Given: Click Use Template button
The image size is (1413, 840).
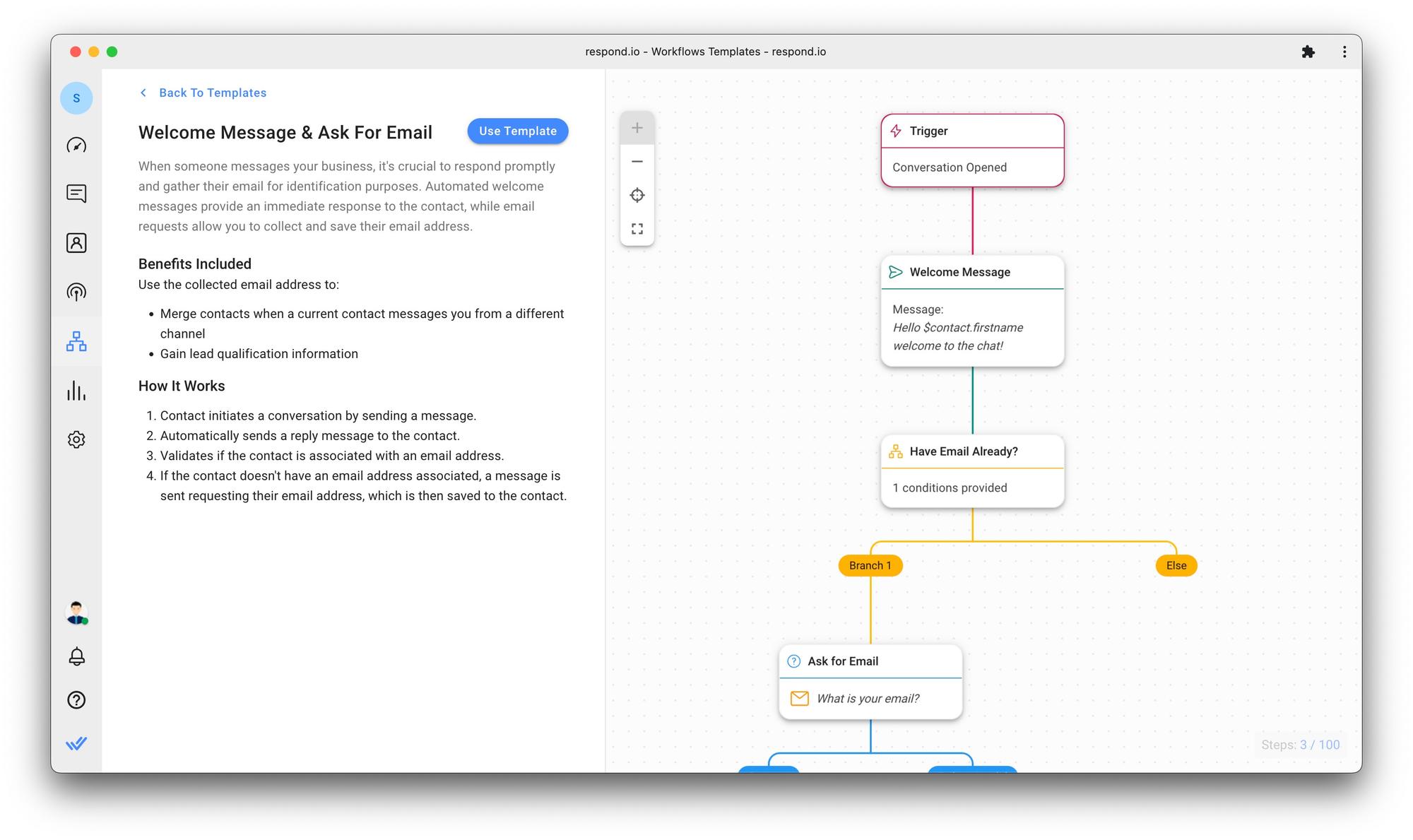Looking at the screenshot, I should [x=518, y=130].
